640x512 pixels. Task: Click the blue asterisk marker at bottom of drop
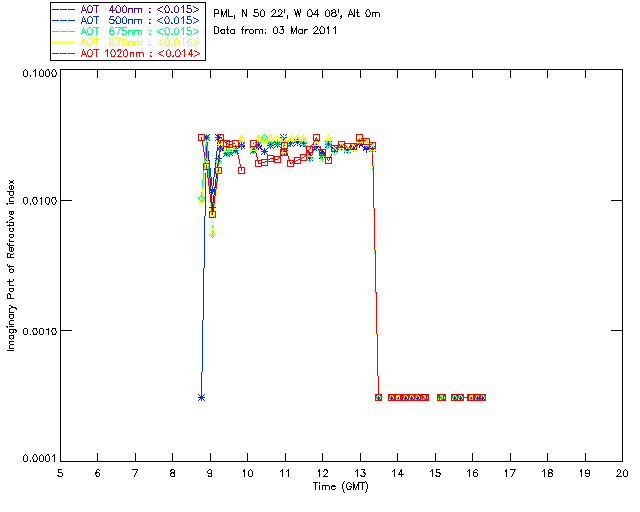pos(201,397)
